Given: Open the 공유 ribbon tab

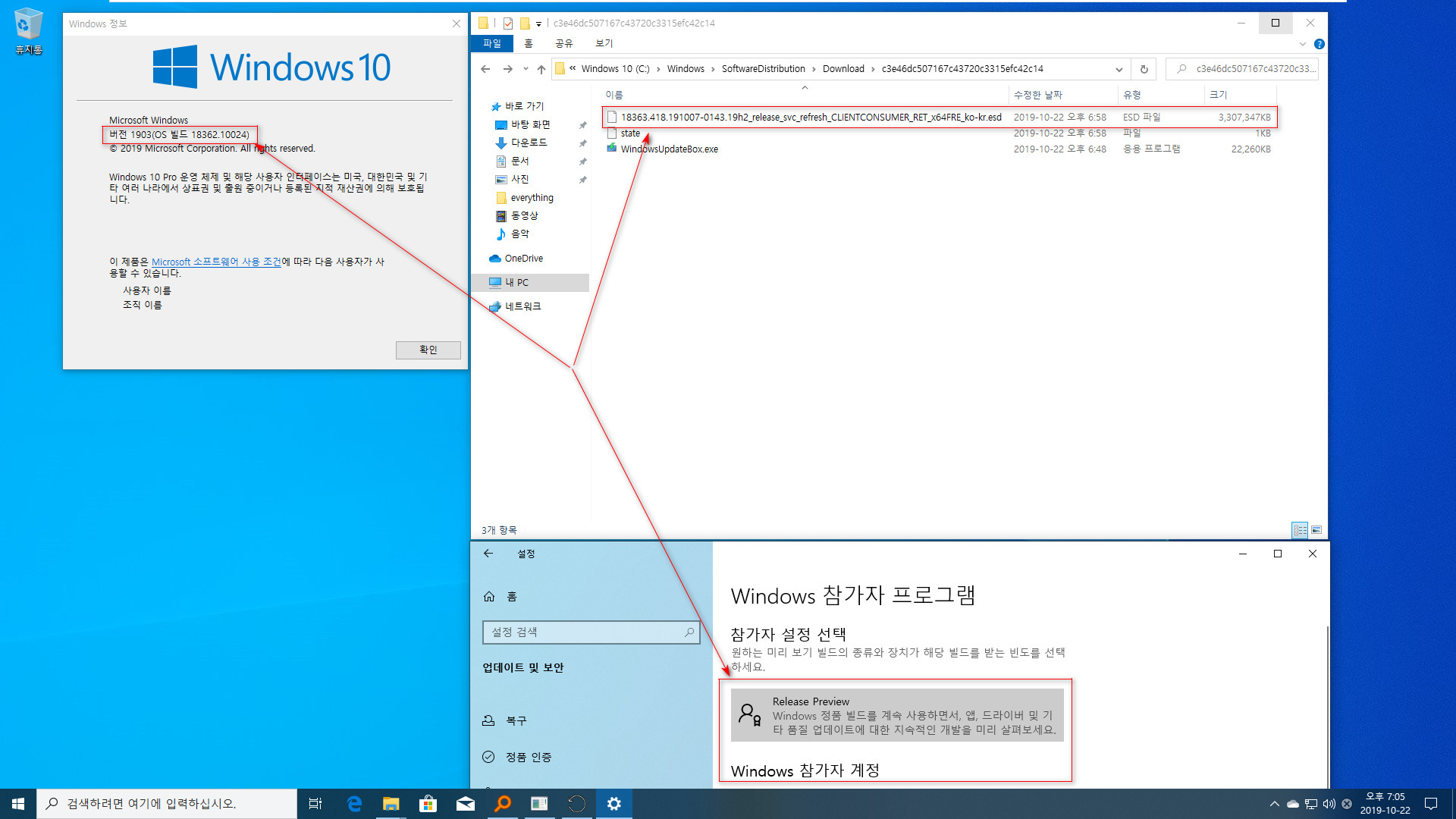Looking at the screenshot, I should (x=563, y=43).
